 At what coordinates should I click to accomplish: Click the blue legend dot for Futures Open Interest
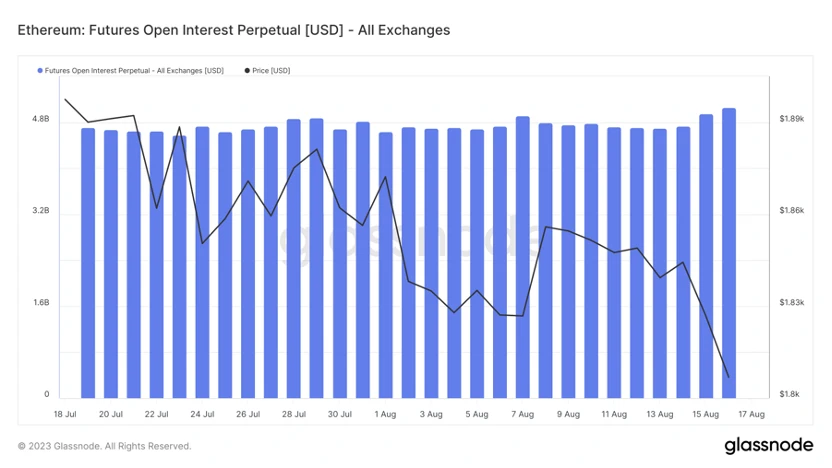pyautogui.click(x=40, y=71)
